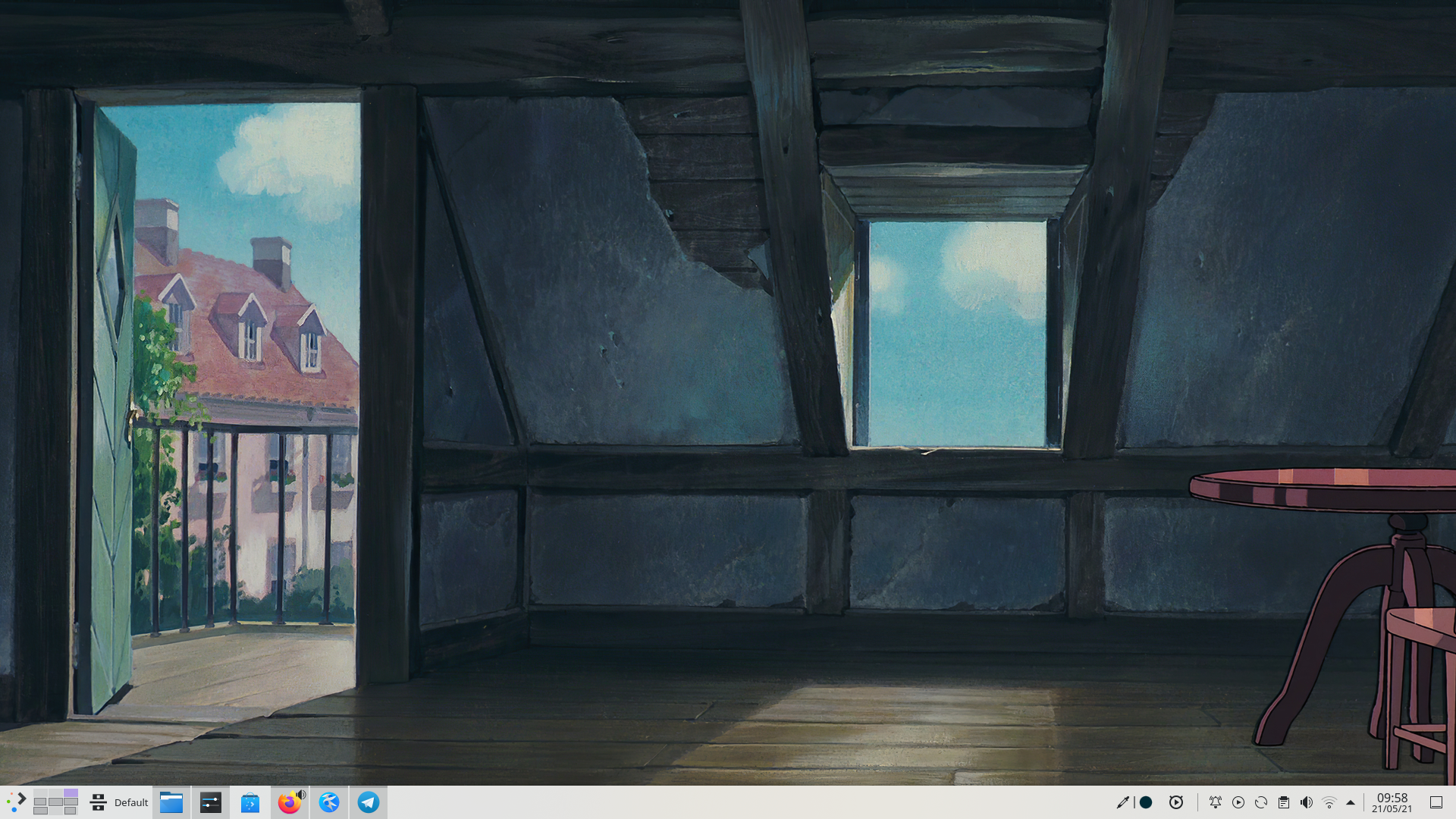Image resolution: width=1456 pixels, height=819 pixels.
Task: Open media player tray control
Action: [x=1238, y=802]
